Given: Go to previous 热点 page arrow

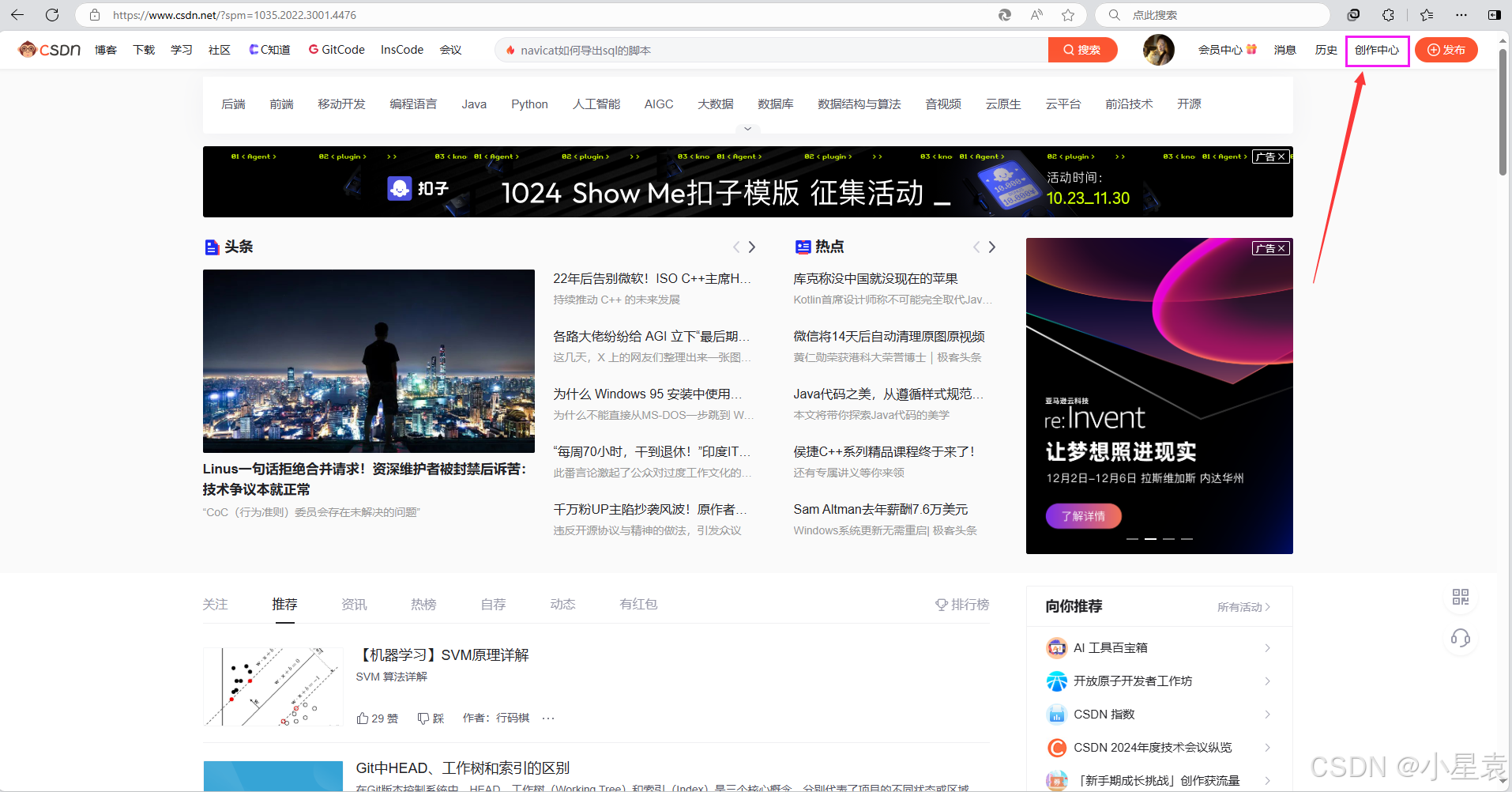Looking at the screenshot, I should (976, 247).
